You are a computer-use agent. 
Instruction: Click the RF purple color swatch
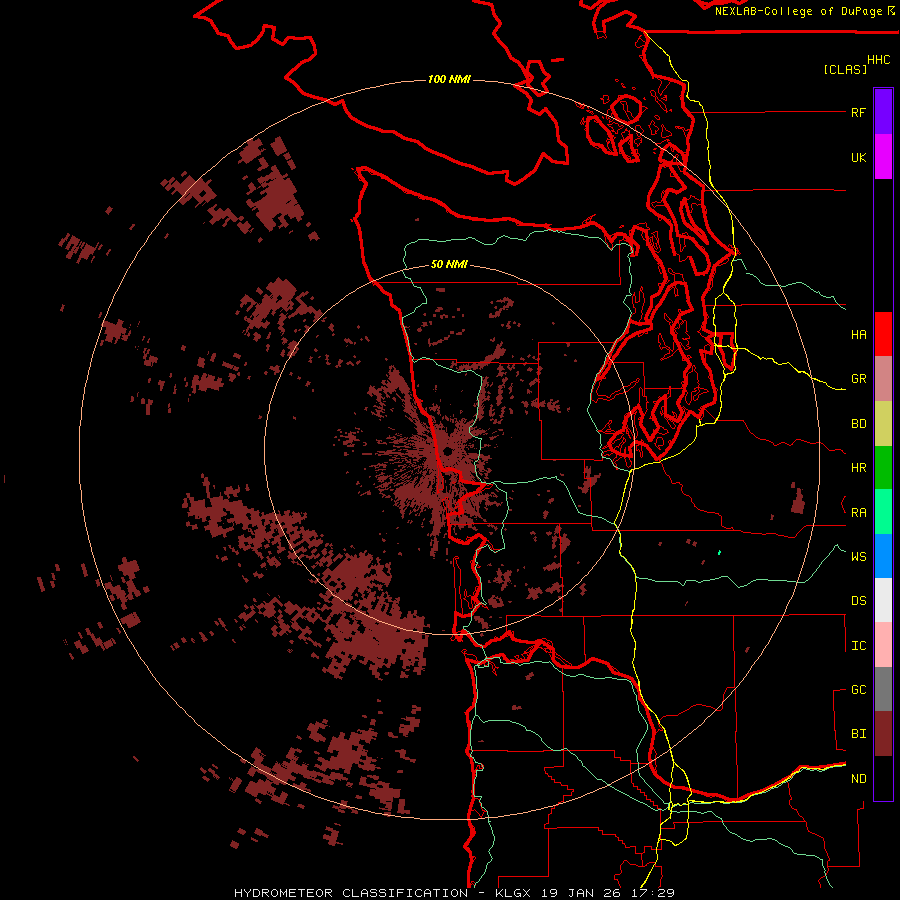click(883, 112)
